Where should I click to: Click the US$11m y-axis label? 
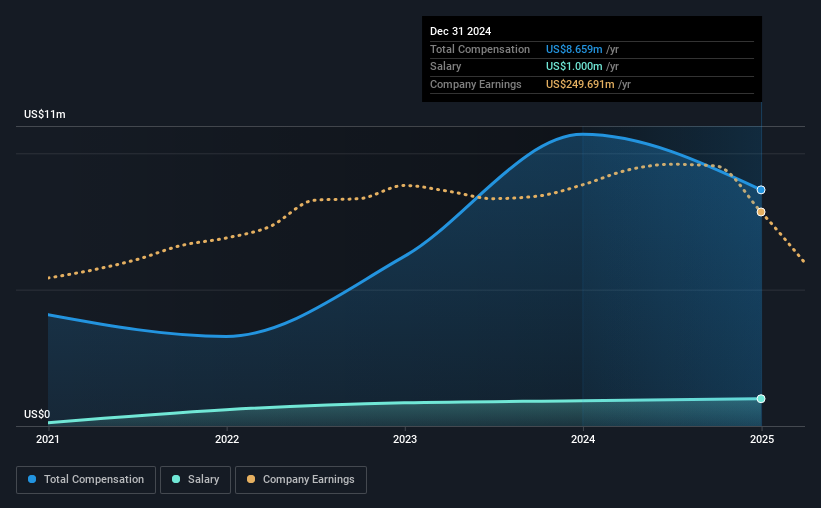point(45,114)
